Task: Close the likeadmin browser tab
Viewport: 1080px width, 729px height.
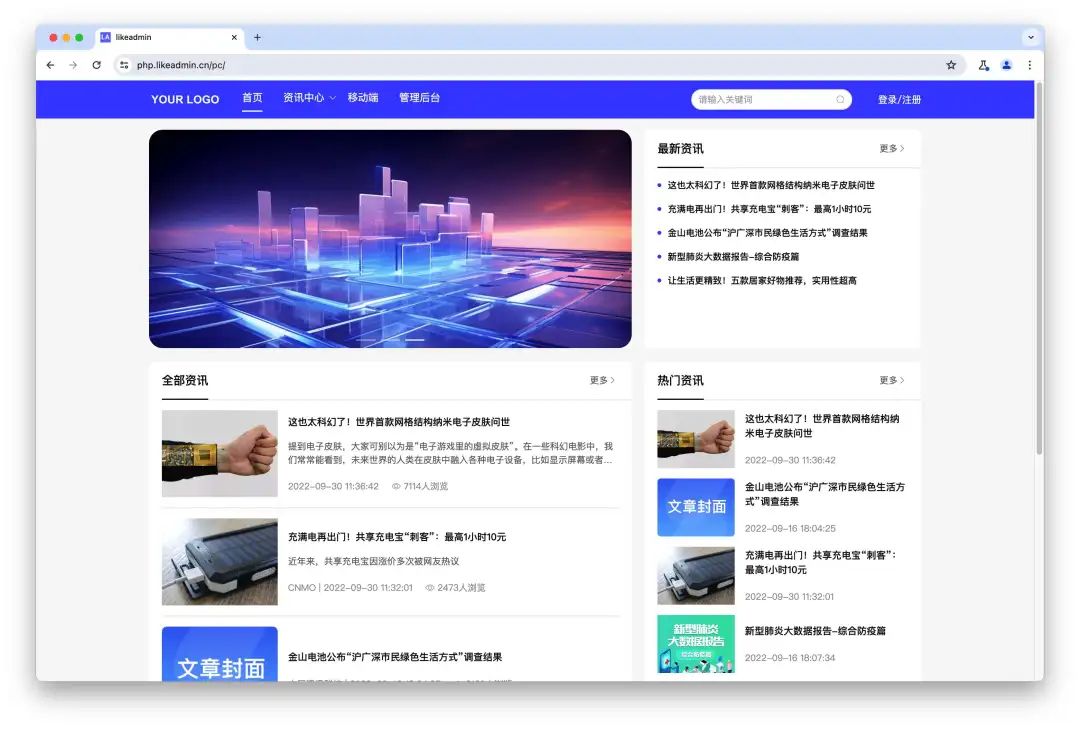Action: pyautogui.click(x=234, y=37)
